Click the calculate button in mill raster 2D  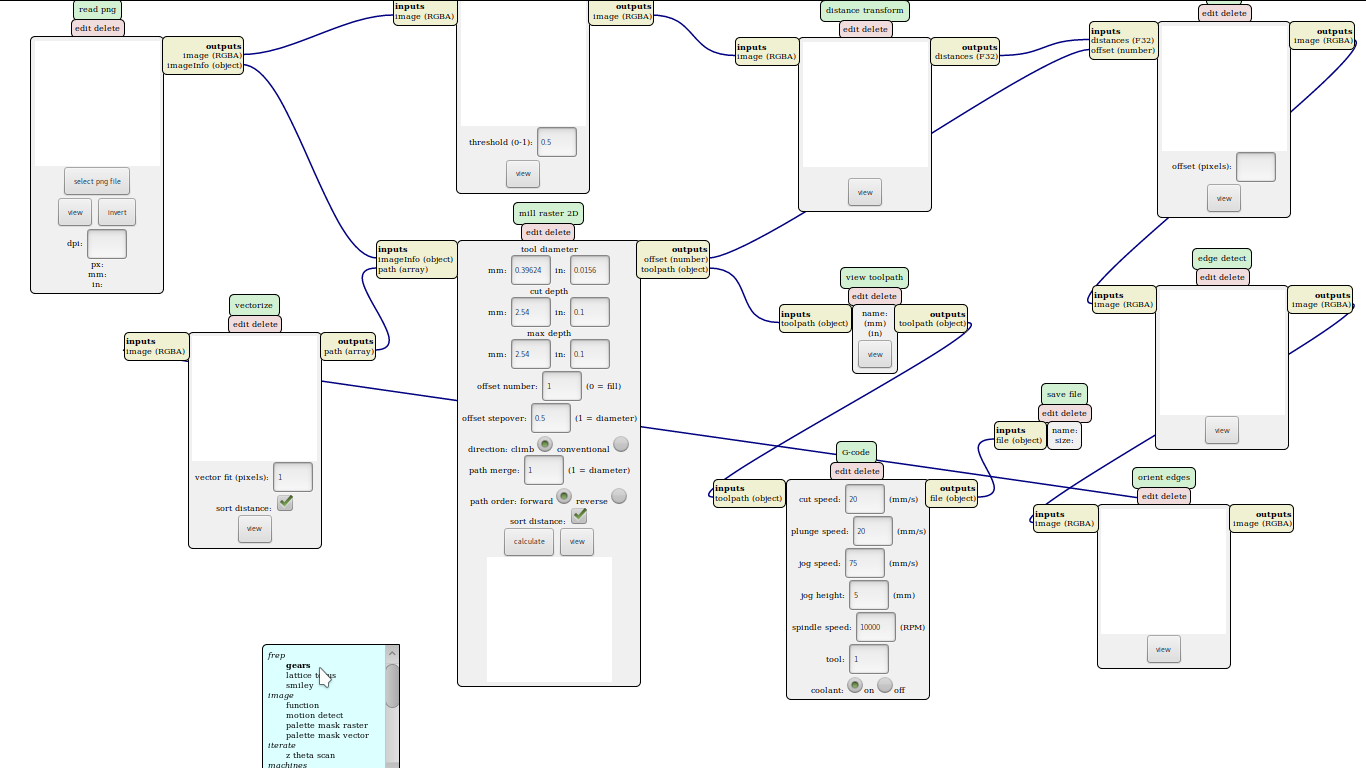tap(529, 541)
